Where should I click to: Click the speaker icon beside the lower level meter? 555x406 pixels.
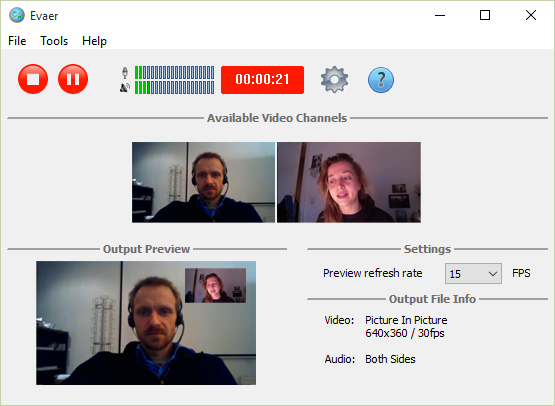click(x=125, y=87)
